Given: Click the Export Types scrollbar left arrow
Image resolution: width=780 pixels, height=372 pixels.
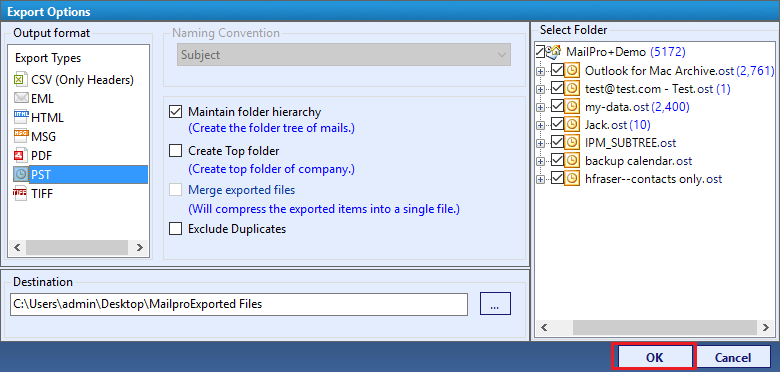Looking at the screenshot, I should click(16, 248).
